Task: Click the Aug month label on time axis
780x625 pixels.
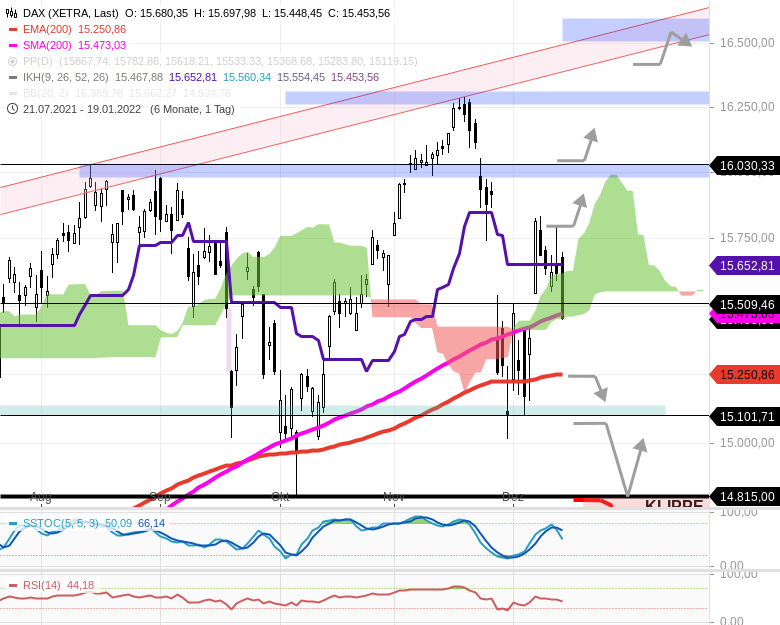Action: coord(41,497)
